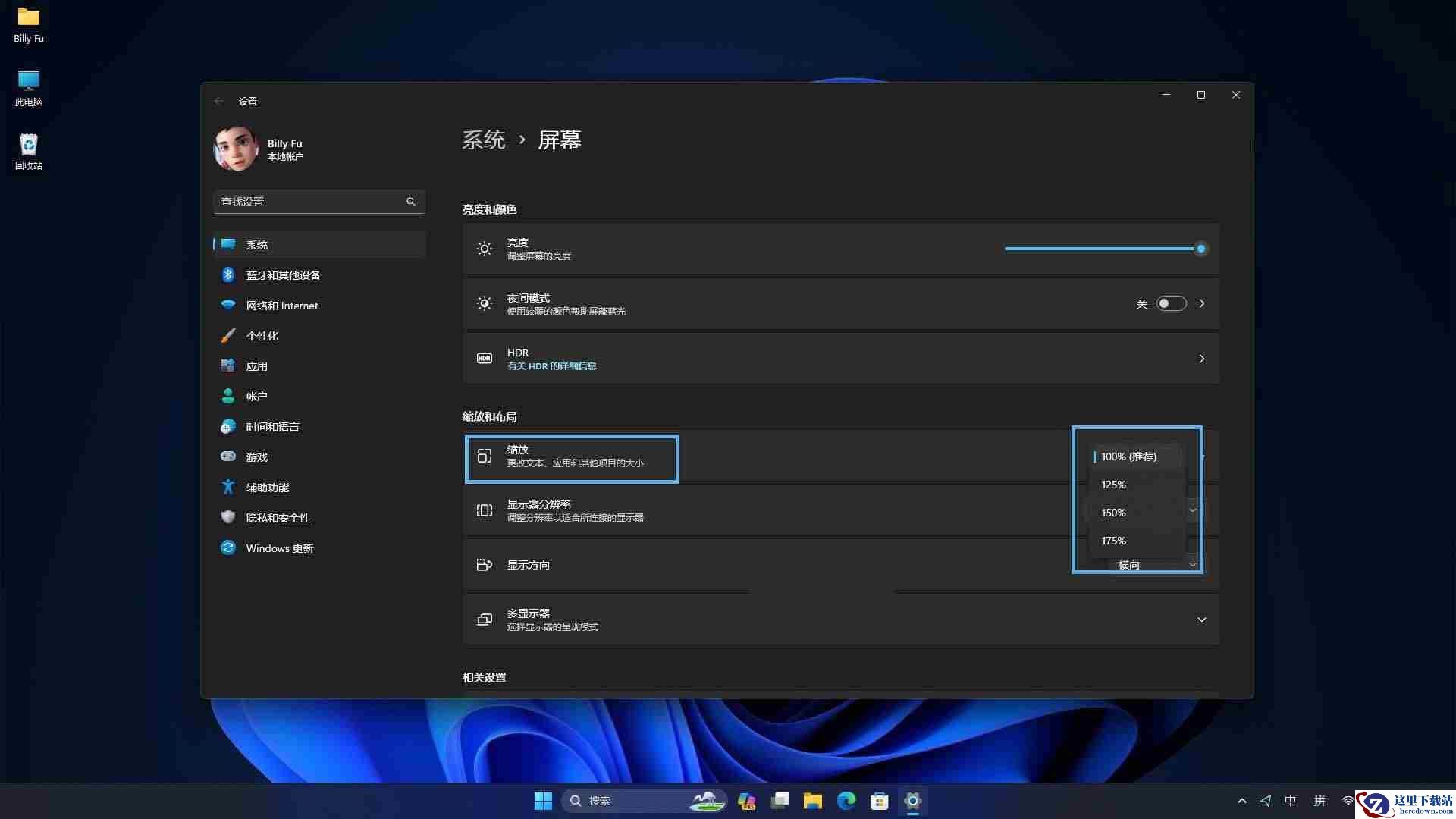Open the 显示器分辨率 resolution row
This screenshot has height=819, width=1456.
tap(841, 510)
